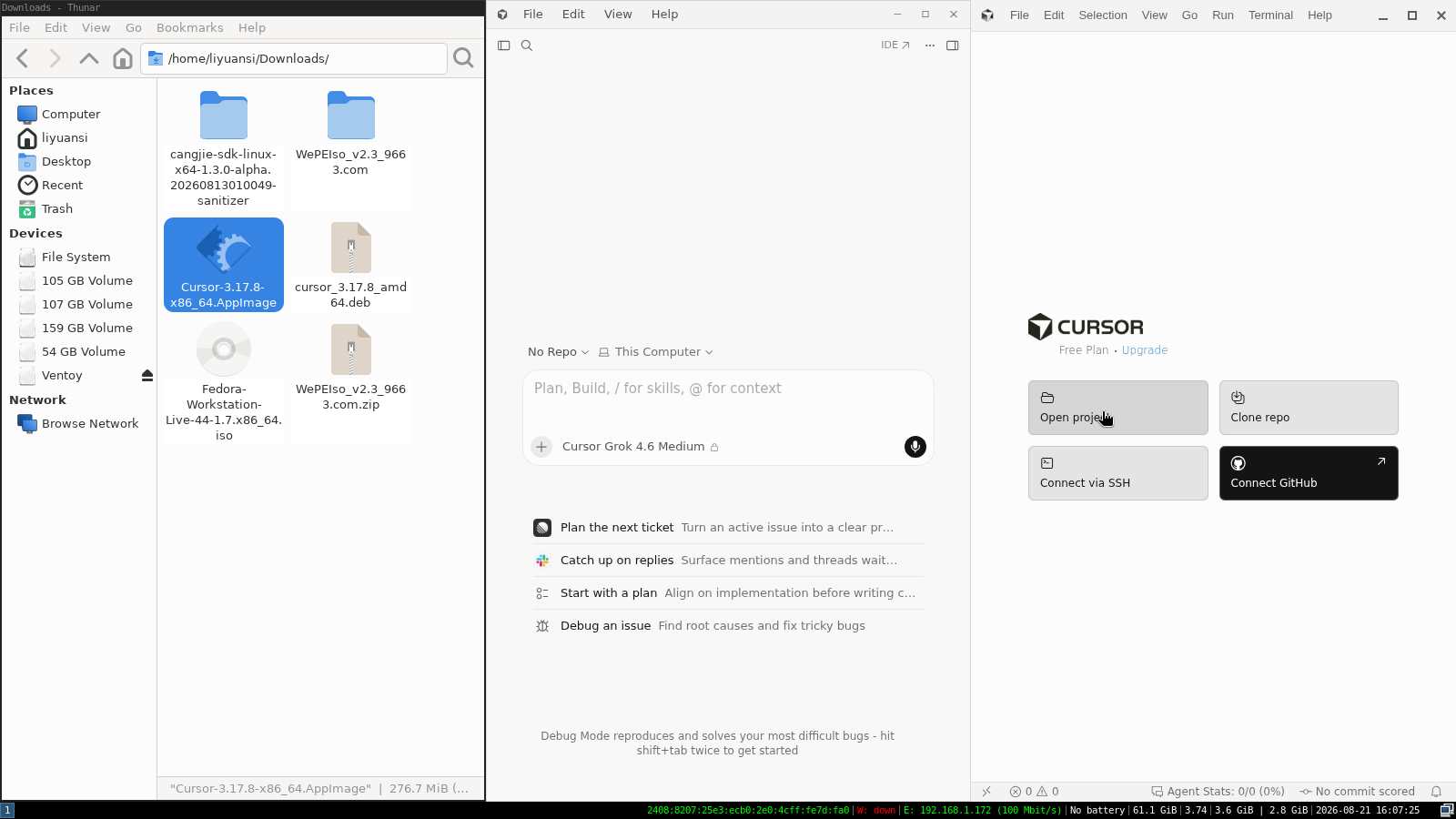Toggle the left sidebar in agent window

(503, 45)
